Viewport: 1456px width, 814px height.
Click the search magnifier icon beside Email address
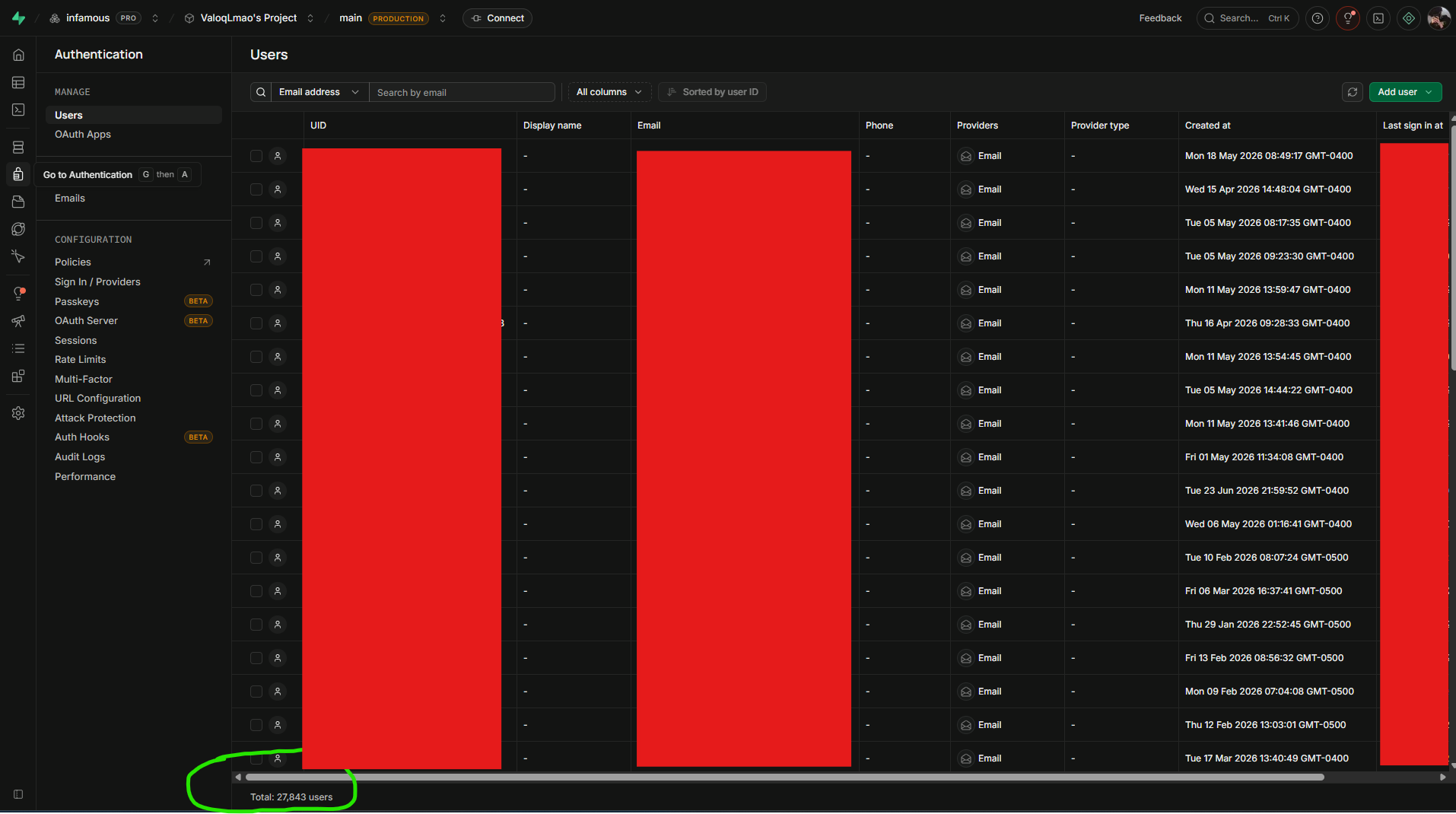(x=261, y=92)
